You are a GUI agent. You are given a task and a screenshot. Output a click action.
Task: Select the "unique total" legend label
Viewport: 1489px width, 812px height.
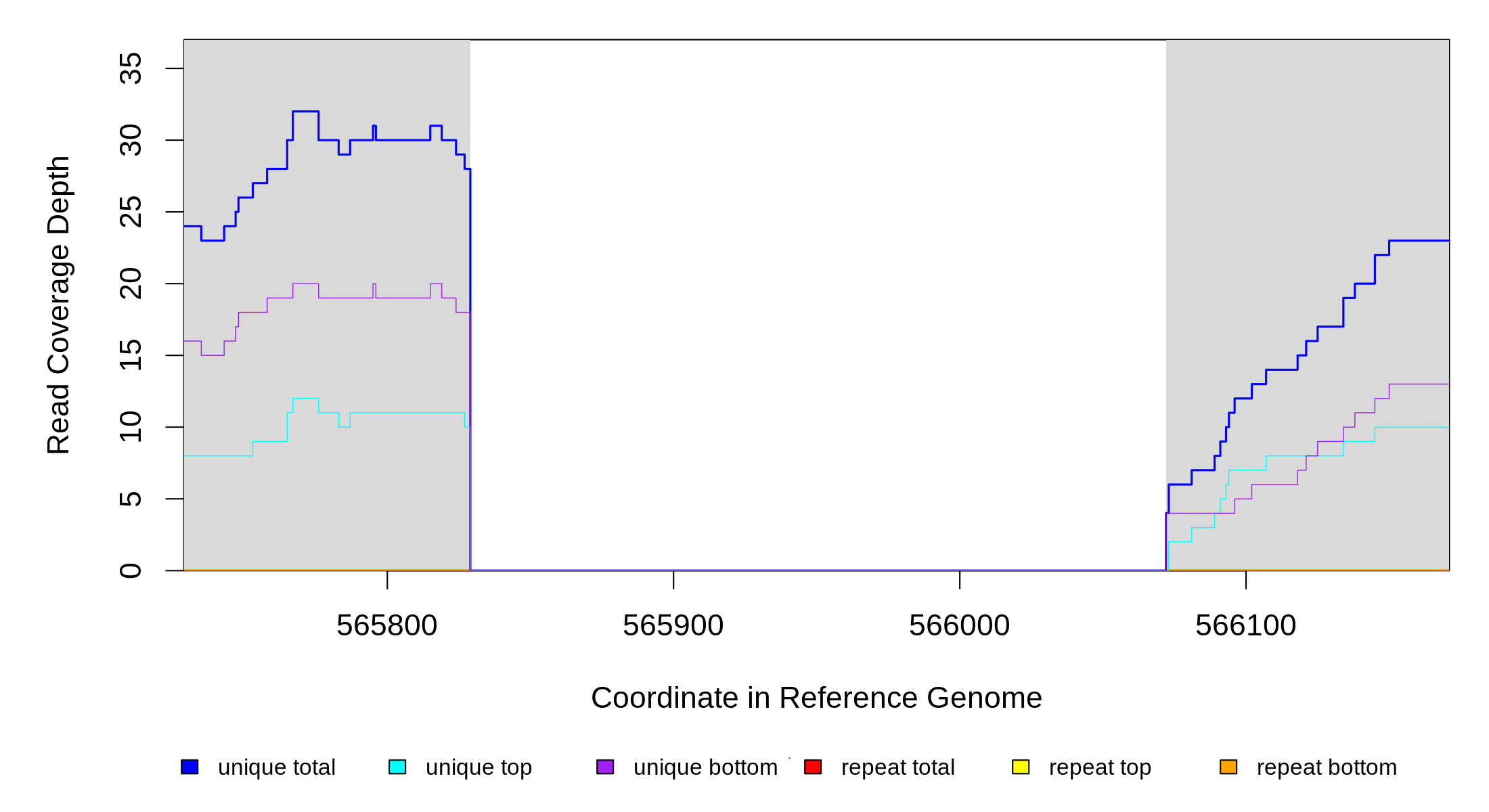pos(276,767)
